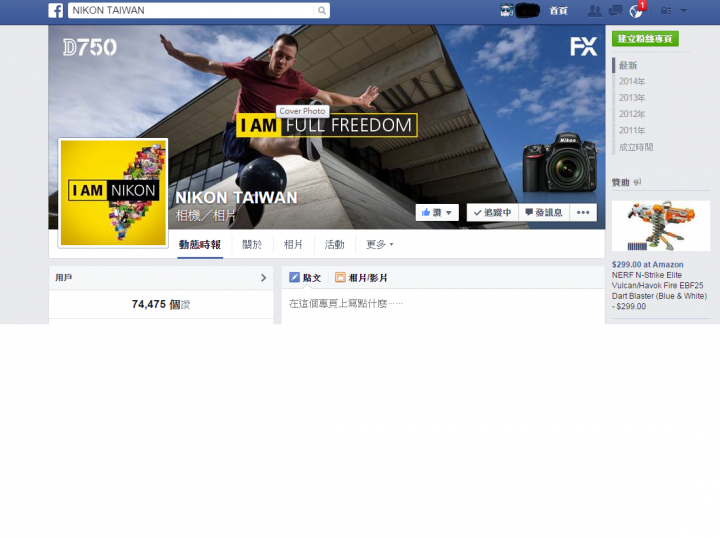
Task: Open the privacy shortcuts lock icon
Action: tap(666, 11)
